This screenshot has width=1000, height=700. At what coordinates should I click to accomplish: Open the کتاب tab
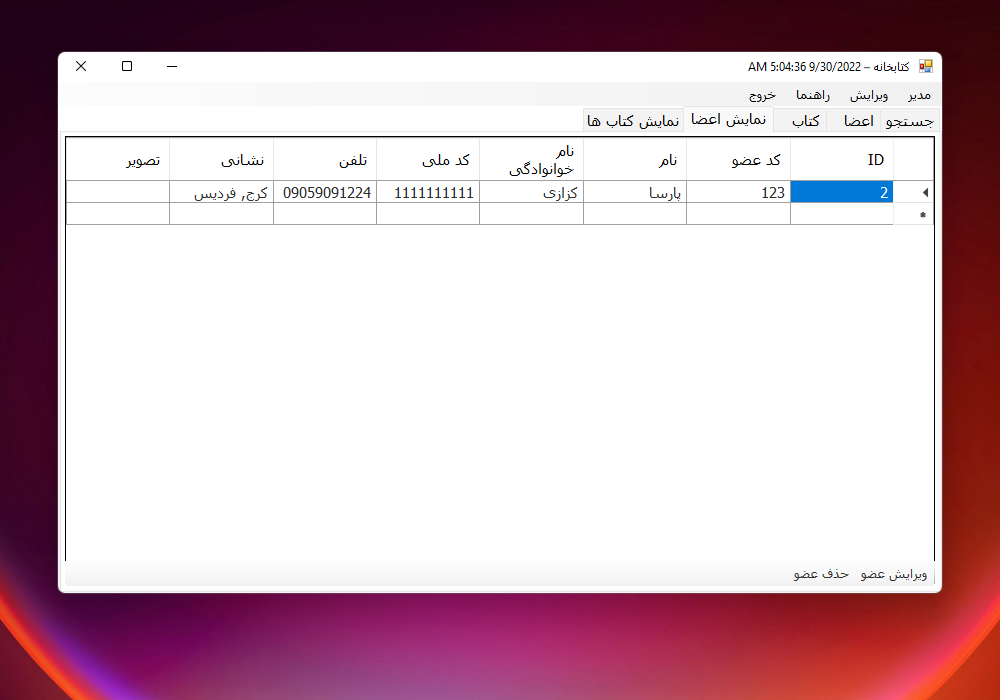pos(803,119)
